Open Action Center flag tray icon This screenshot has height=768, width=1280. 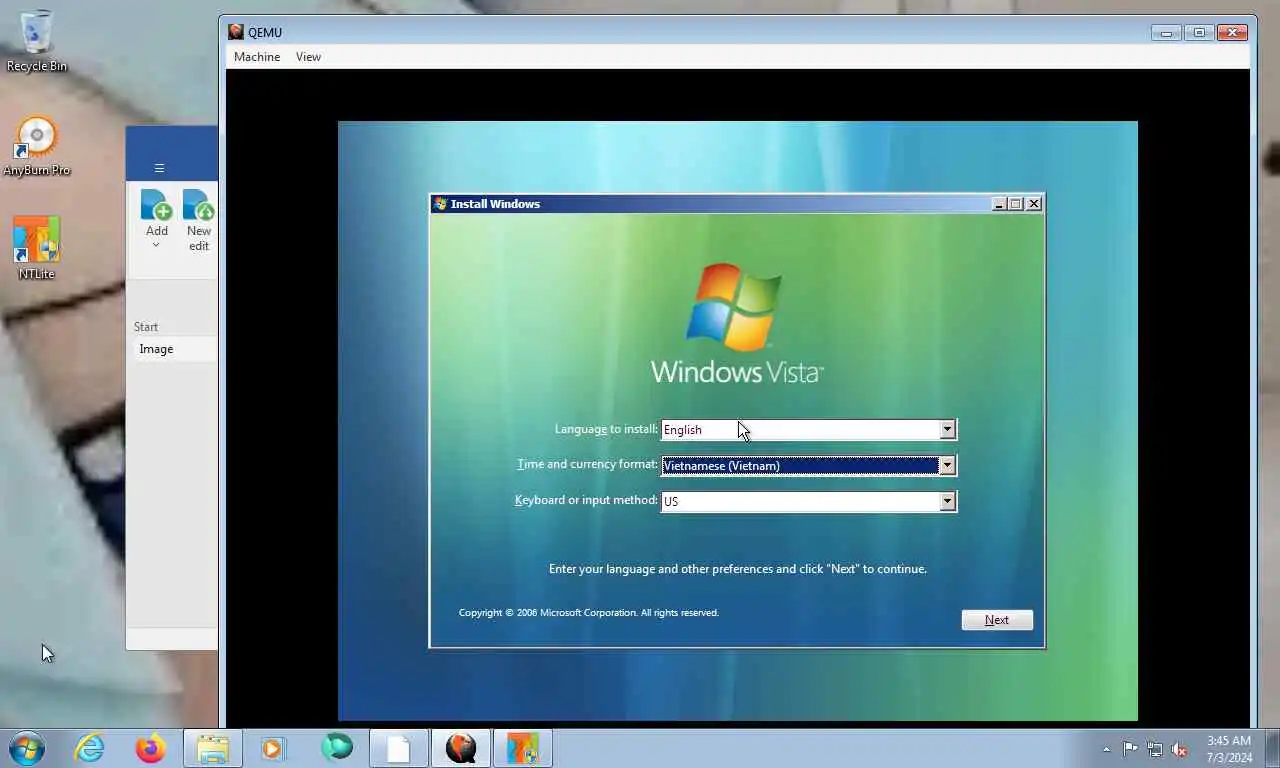[x=1130, y=749]
